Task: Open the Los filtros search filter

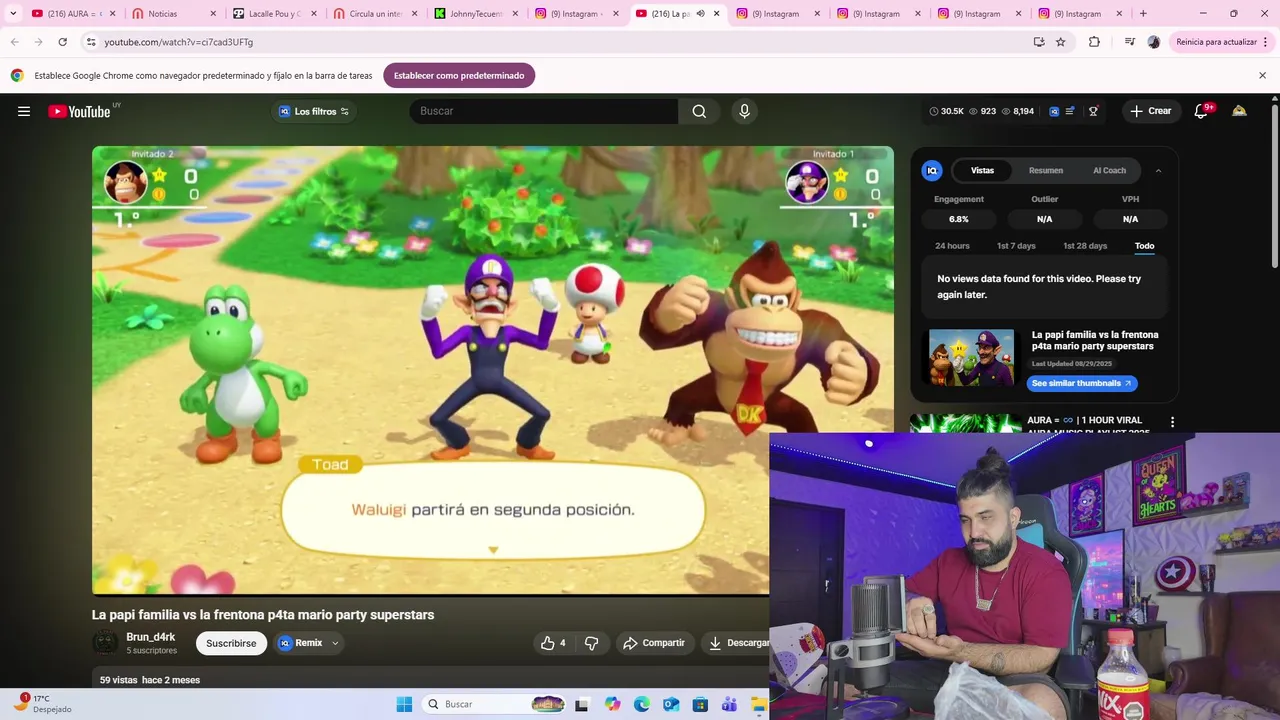Action: point(314,111)
